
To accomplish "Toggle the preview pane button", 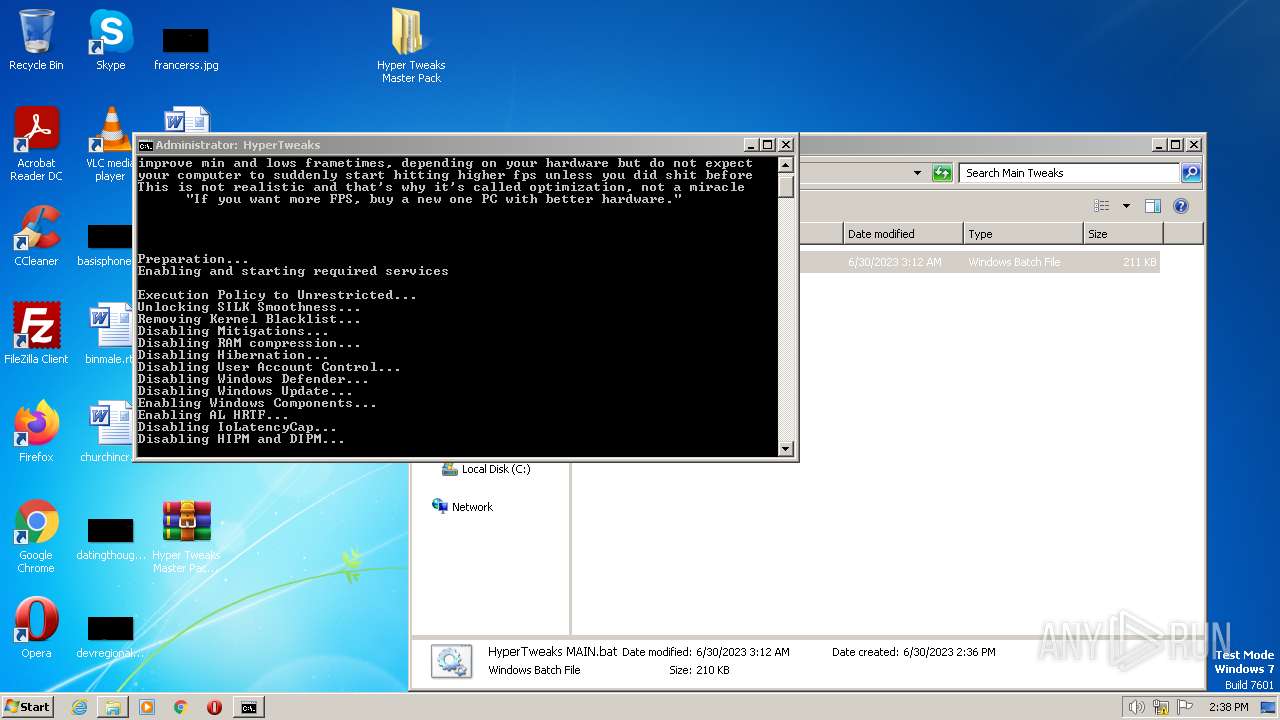I will coord(1152,206).
